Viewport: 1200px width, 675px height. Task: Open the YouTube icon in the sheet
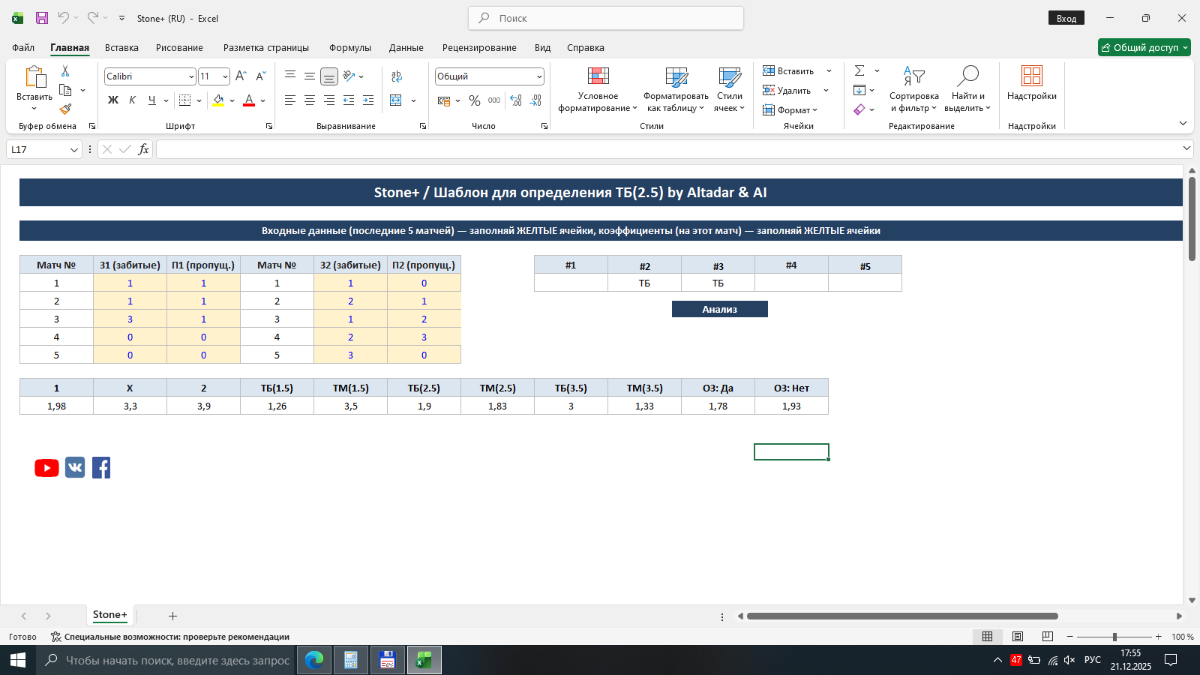tap(47, 468)
